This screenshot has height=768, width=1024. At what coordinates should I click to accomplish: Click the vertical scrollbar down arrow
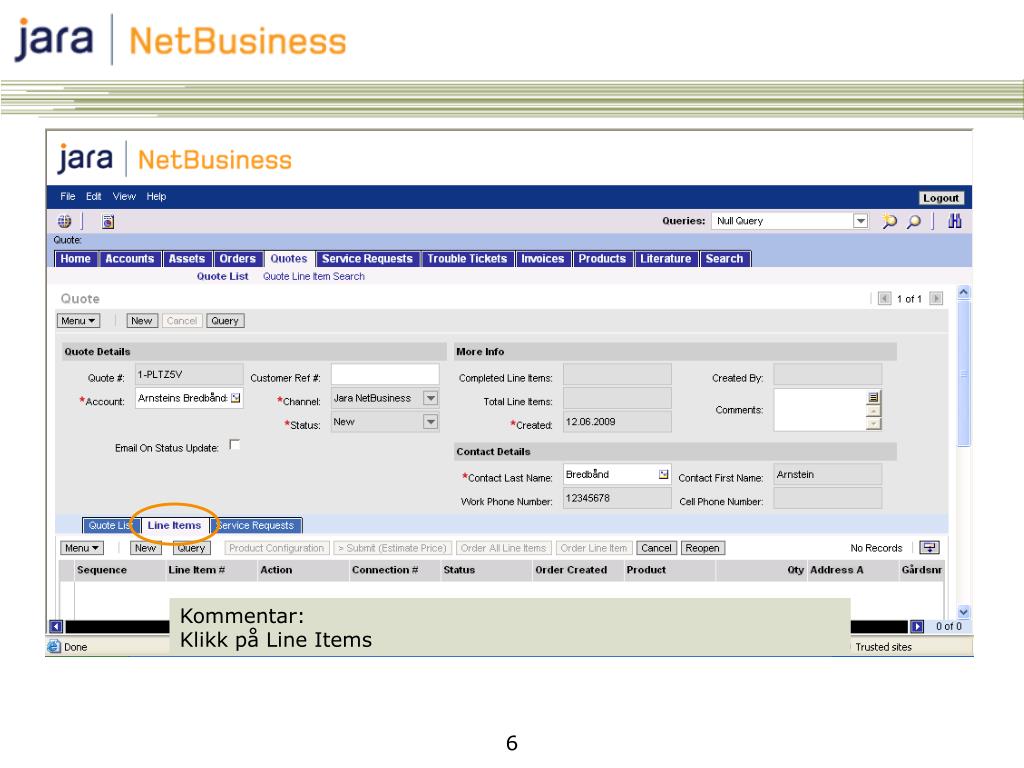[x=963, y=612]
